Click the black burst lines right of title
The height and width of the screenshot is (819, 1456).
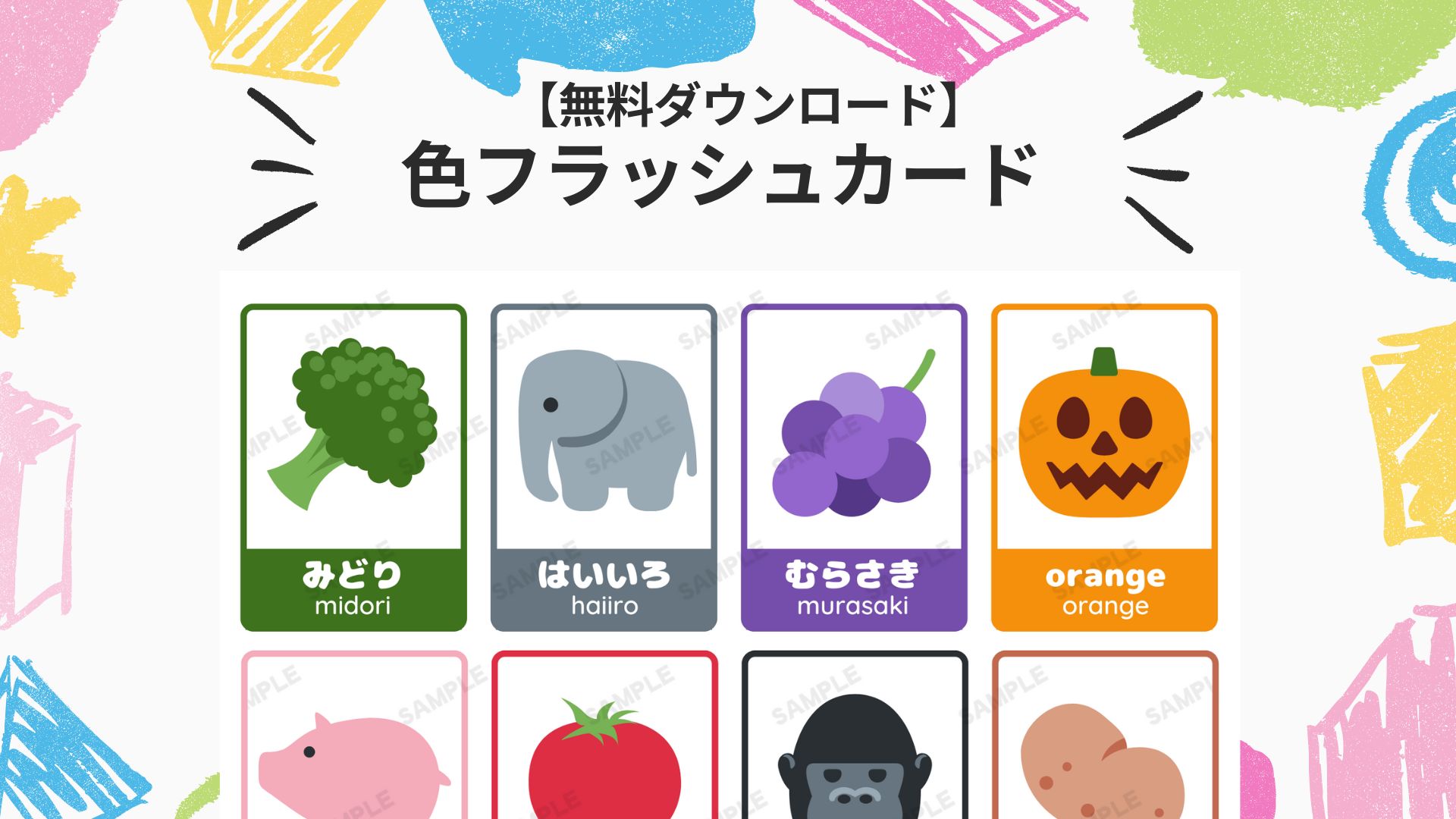point(1163,171)
